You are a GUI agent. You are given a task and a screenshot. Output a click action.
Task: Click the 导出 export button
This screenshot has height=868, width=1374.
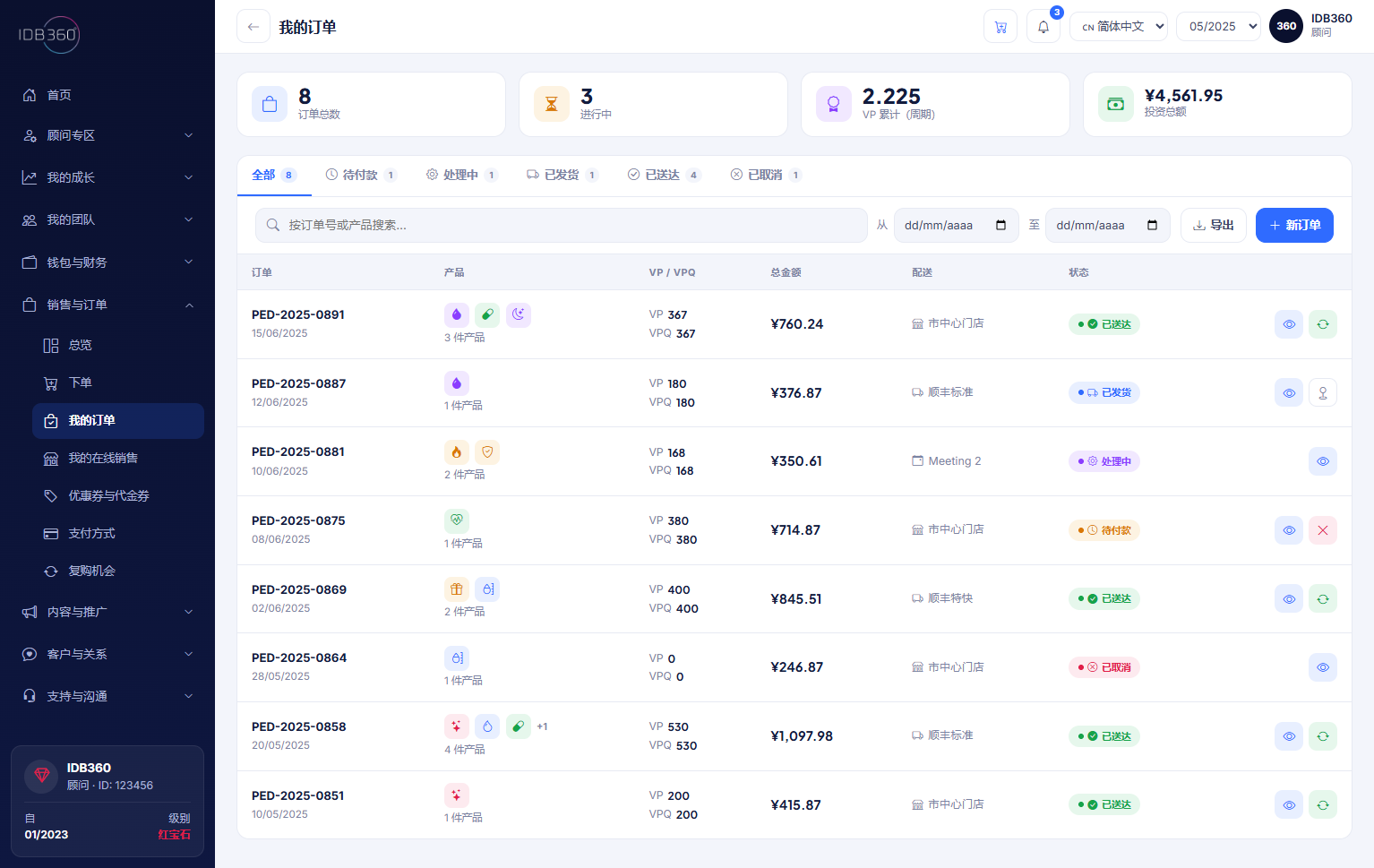click(1214, 225)
